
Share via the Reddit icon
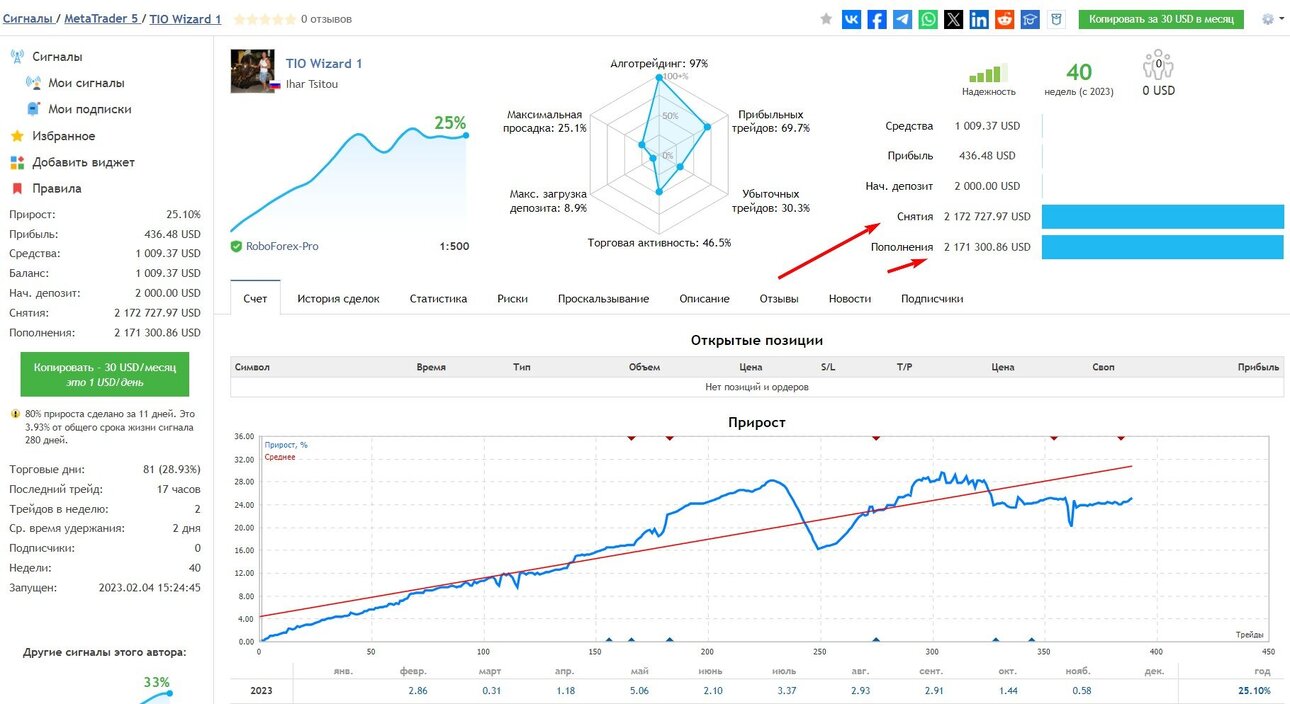tap(1005, 19)
